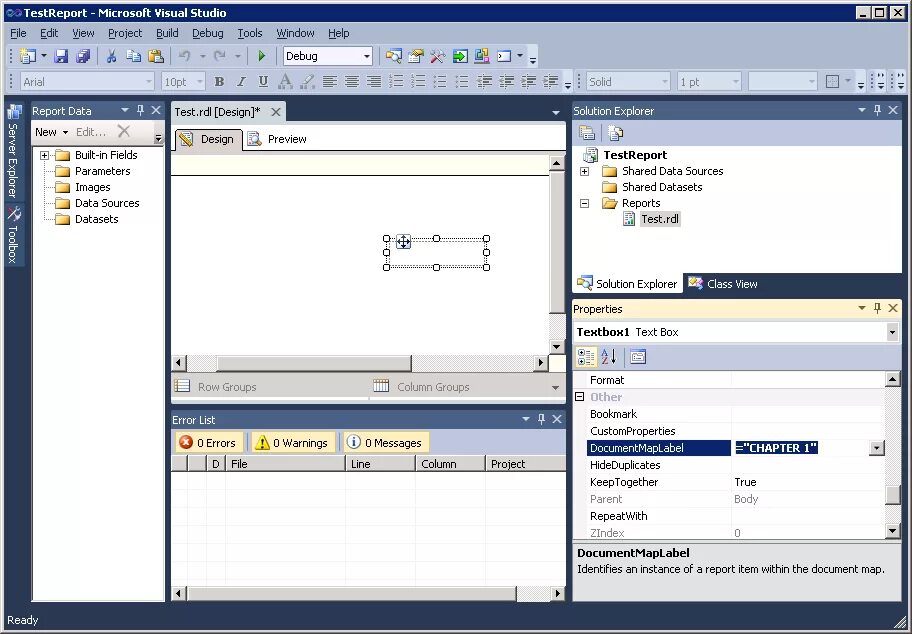Click the Cut scissors icon

coord(111,56)
